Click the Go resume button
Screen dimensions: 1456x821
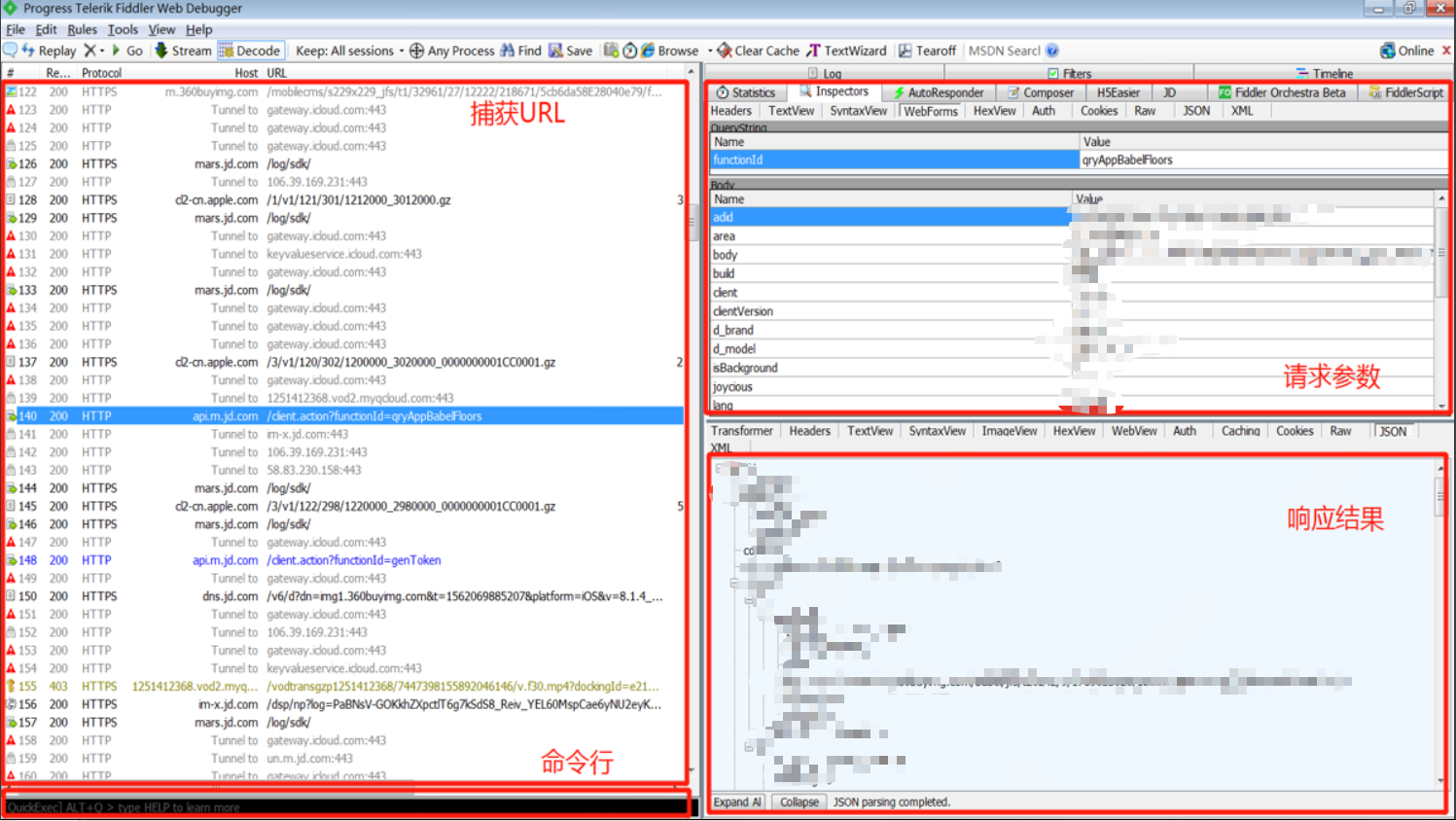pyautogui.click(x=127, y=51)
